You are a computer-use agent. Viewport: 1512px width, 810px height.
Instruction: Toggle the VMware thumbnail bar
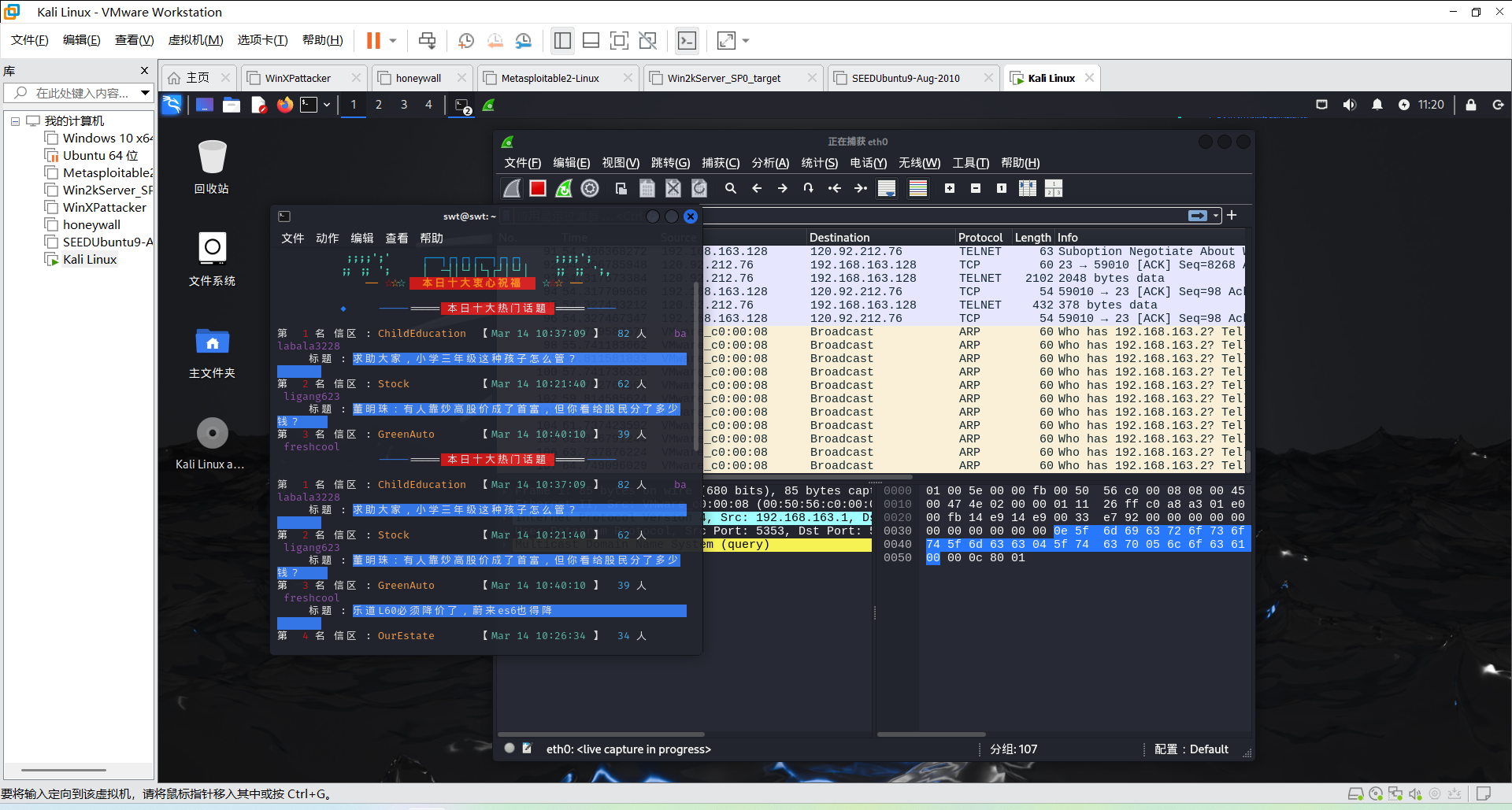(x=591, y=40)
